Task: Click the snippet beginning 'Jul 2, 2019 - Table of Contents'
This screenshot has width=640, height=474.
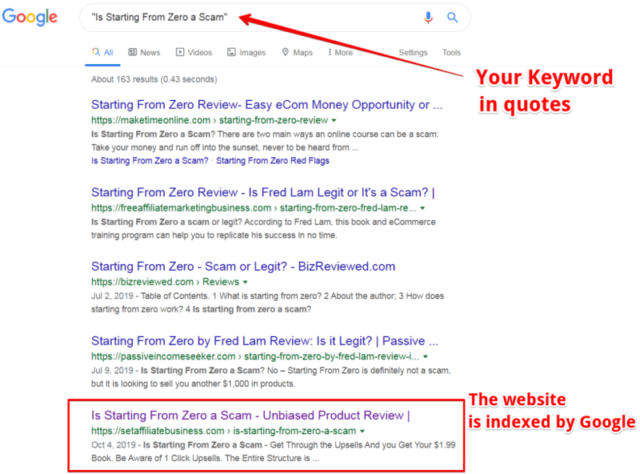Action: pos(267,303)
